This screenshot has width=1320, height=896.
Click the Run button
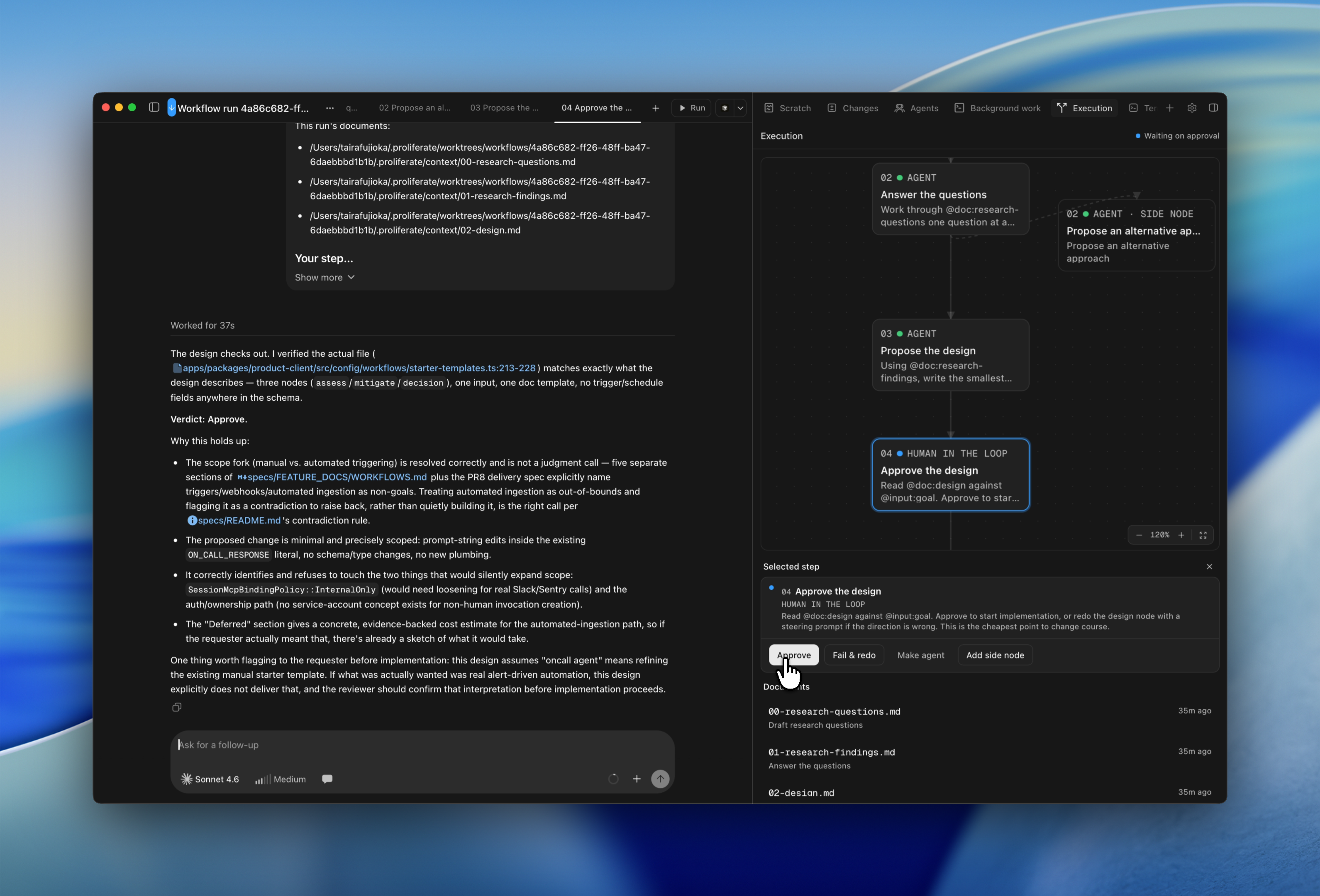691,108
